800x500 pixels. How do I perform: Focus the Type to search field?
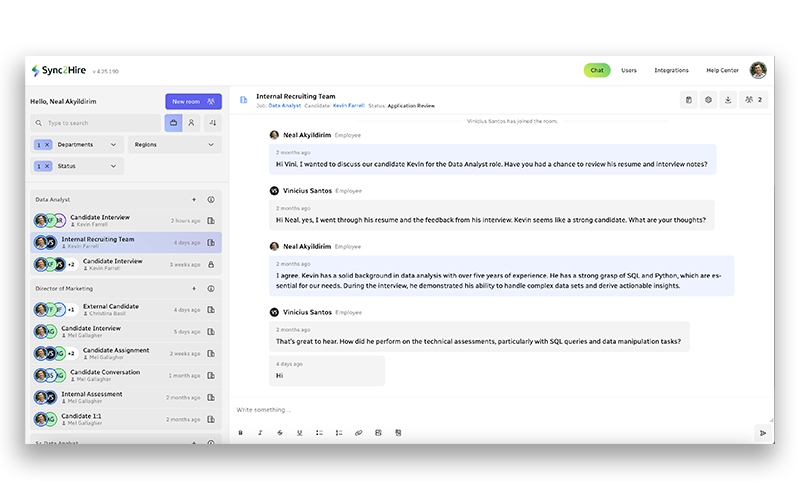pyautogui.click(x=95, y=123)
